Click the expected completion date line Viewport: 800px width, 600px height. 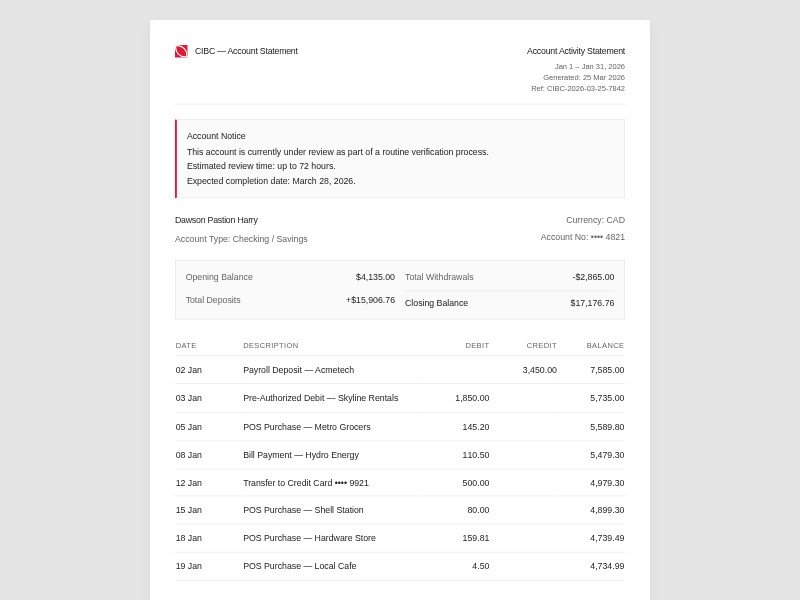click(x=271, y=181)
